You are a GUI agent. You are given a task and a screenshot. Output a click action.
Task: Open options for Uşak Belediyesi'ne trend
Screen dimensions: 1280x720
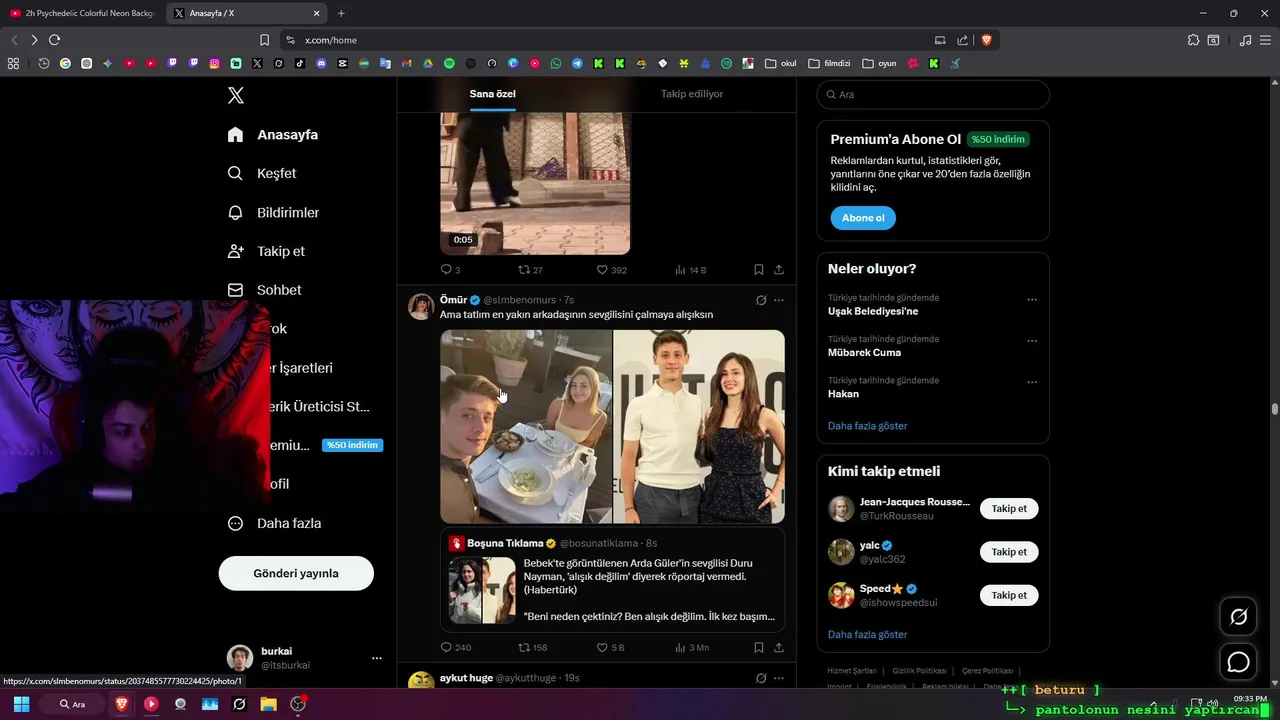click(x=1032, y=299)
